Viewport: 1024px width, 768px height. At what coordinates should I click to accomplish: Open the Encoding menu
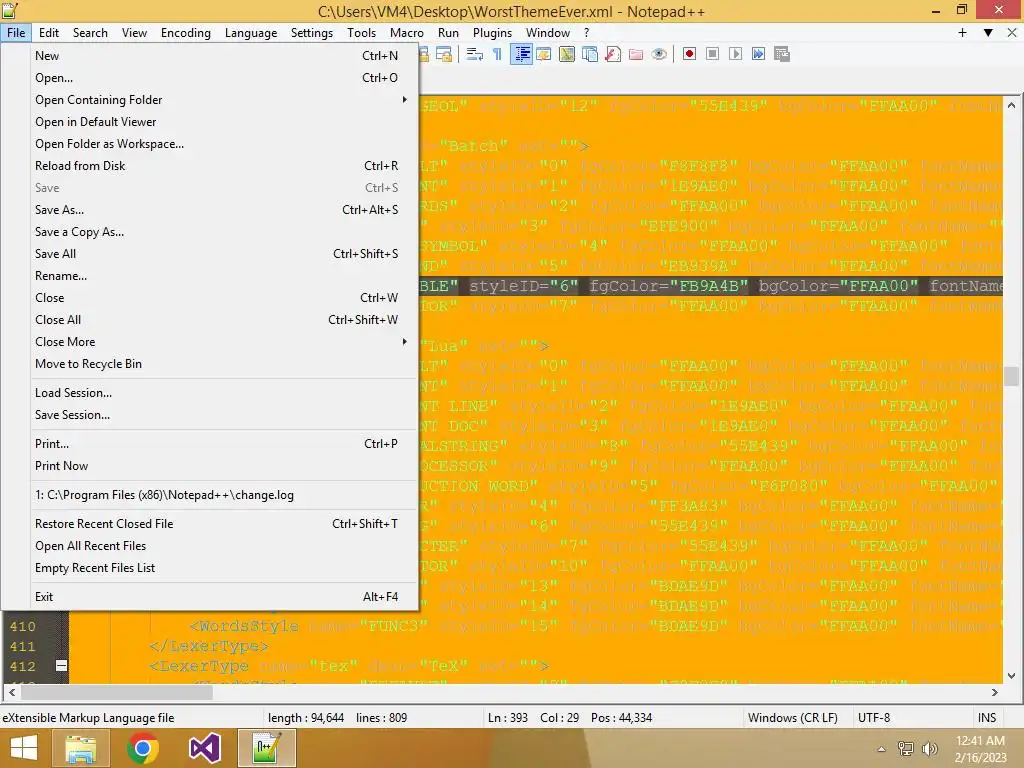point(186,33)
